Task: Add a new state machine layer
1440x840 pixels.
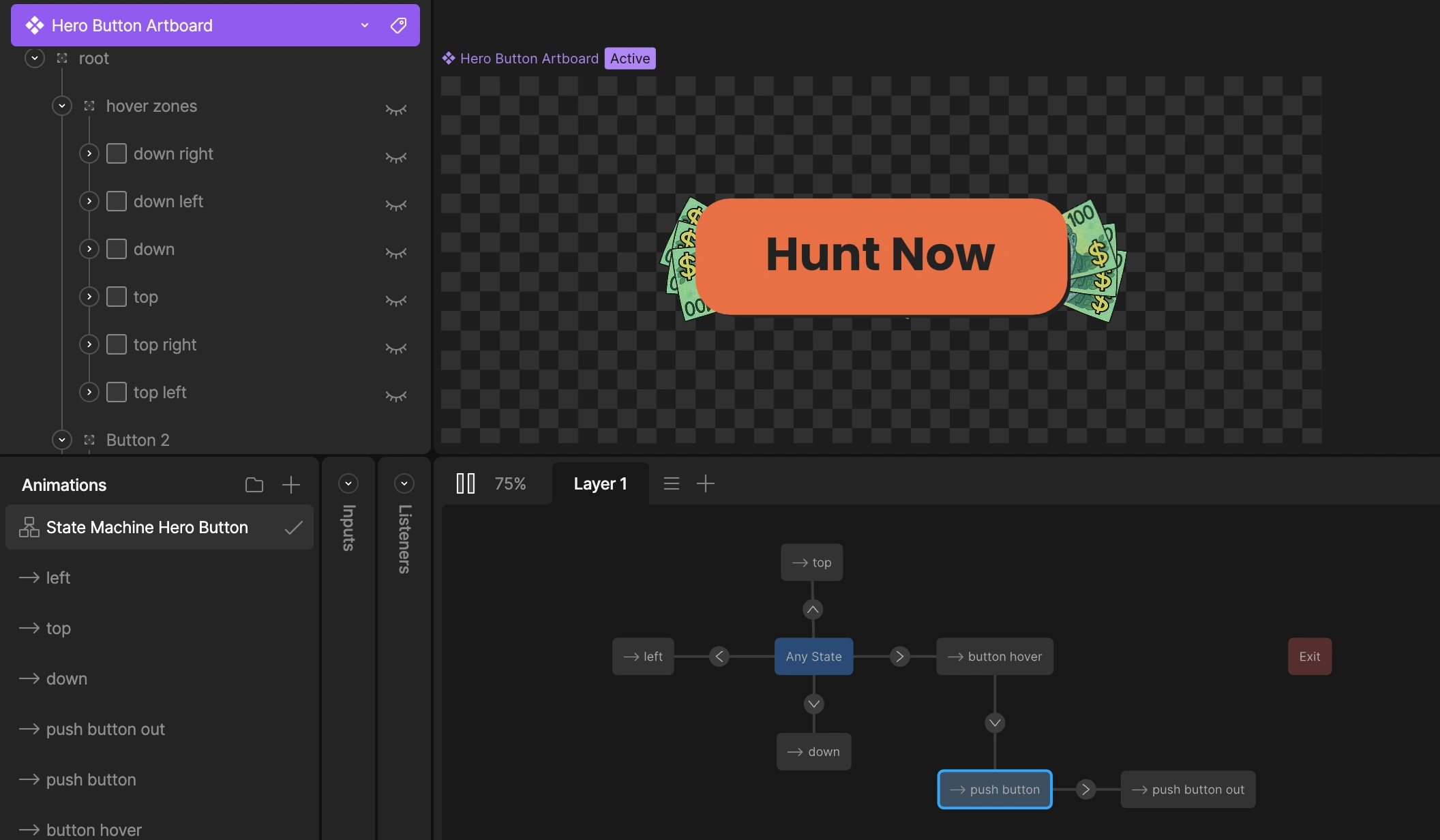Action: click(x=706, y=483)
